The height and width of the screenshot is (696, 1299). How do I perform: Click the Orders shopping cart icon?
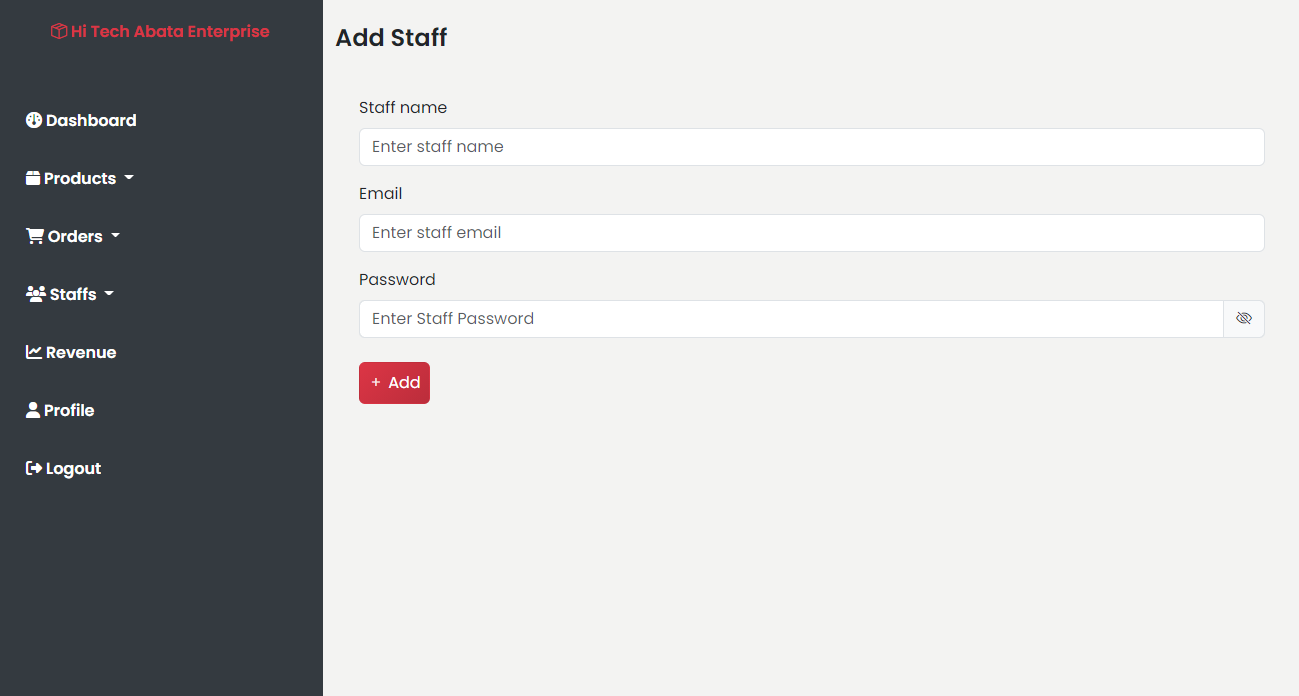pyautogui.click(x=35, y=236)
